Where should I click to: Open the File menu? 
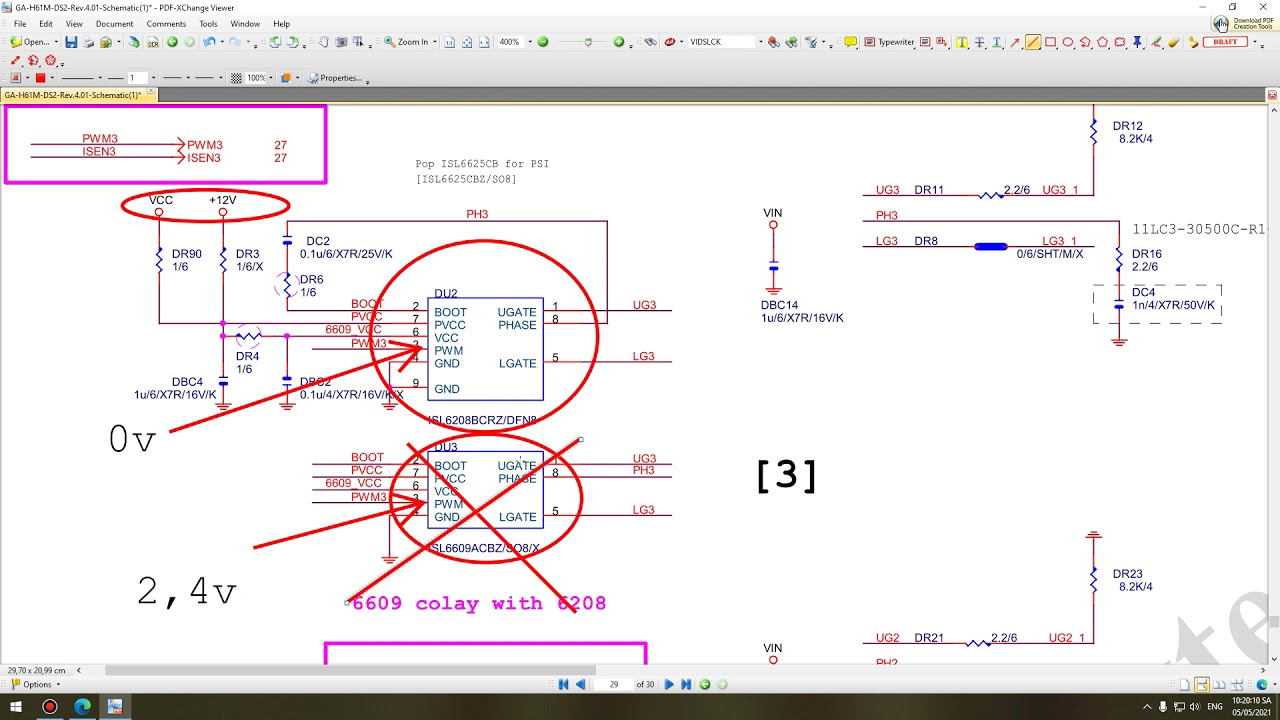pos(20,23)
